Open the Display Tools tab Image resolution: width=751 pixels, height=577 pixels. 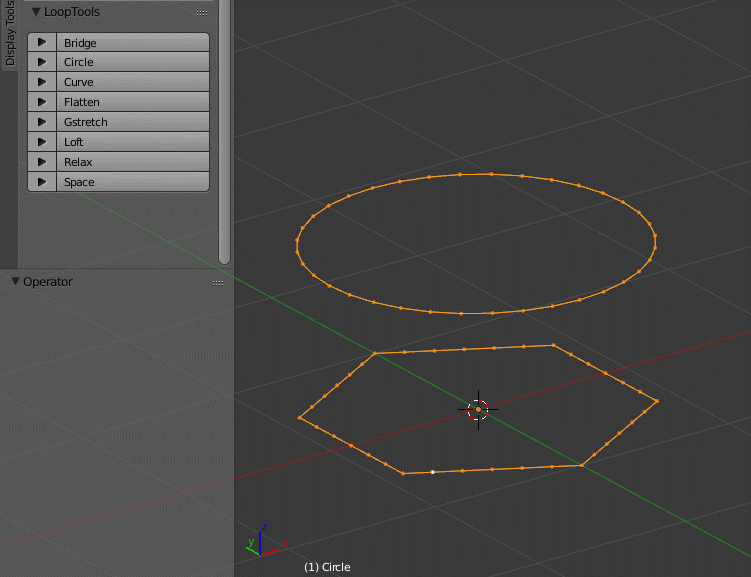(9, 34)
